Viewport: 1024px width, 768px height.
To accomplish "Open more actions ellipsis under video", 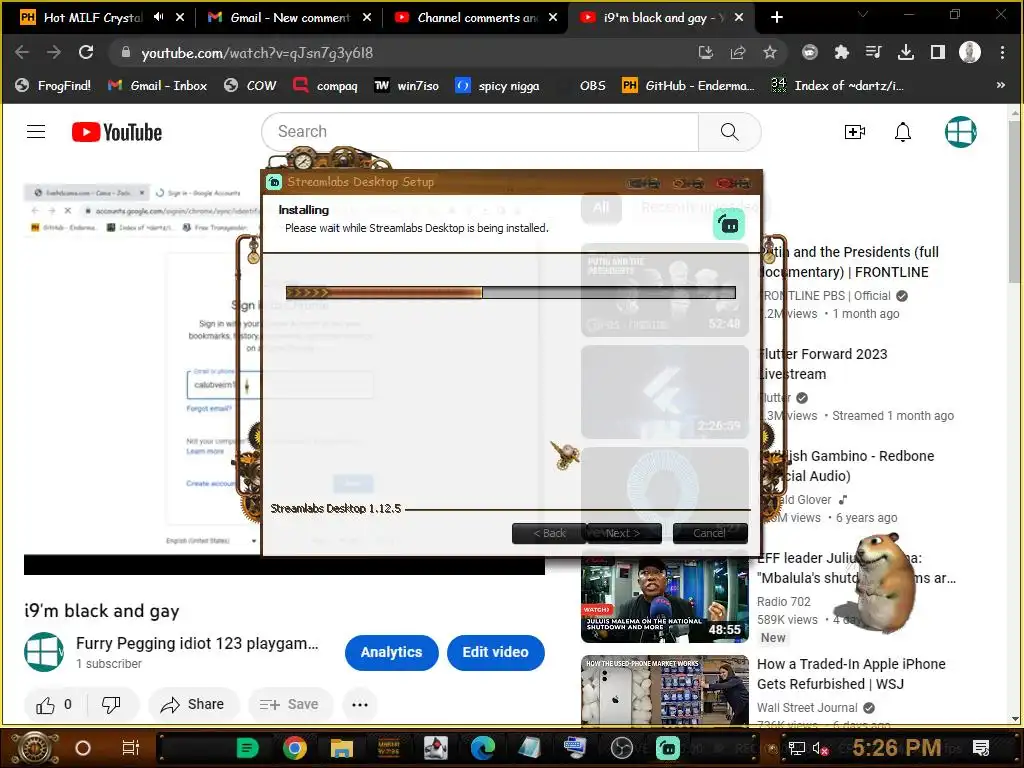I will tap(360, 705).
